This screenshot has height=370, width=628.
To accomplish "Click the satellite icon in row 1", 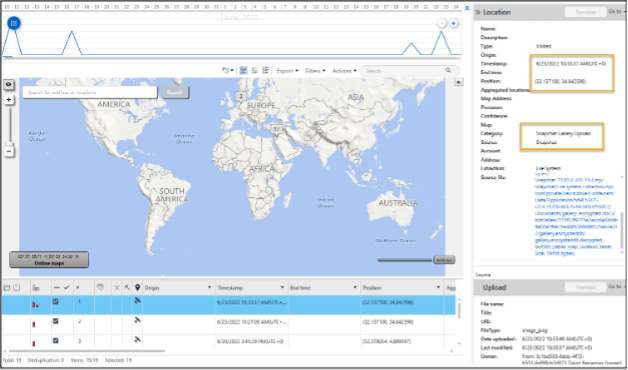I will [x=137, y=301].
